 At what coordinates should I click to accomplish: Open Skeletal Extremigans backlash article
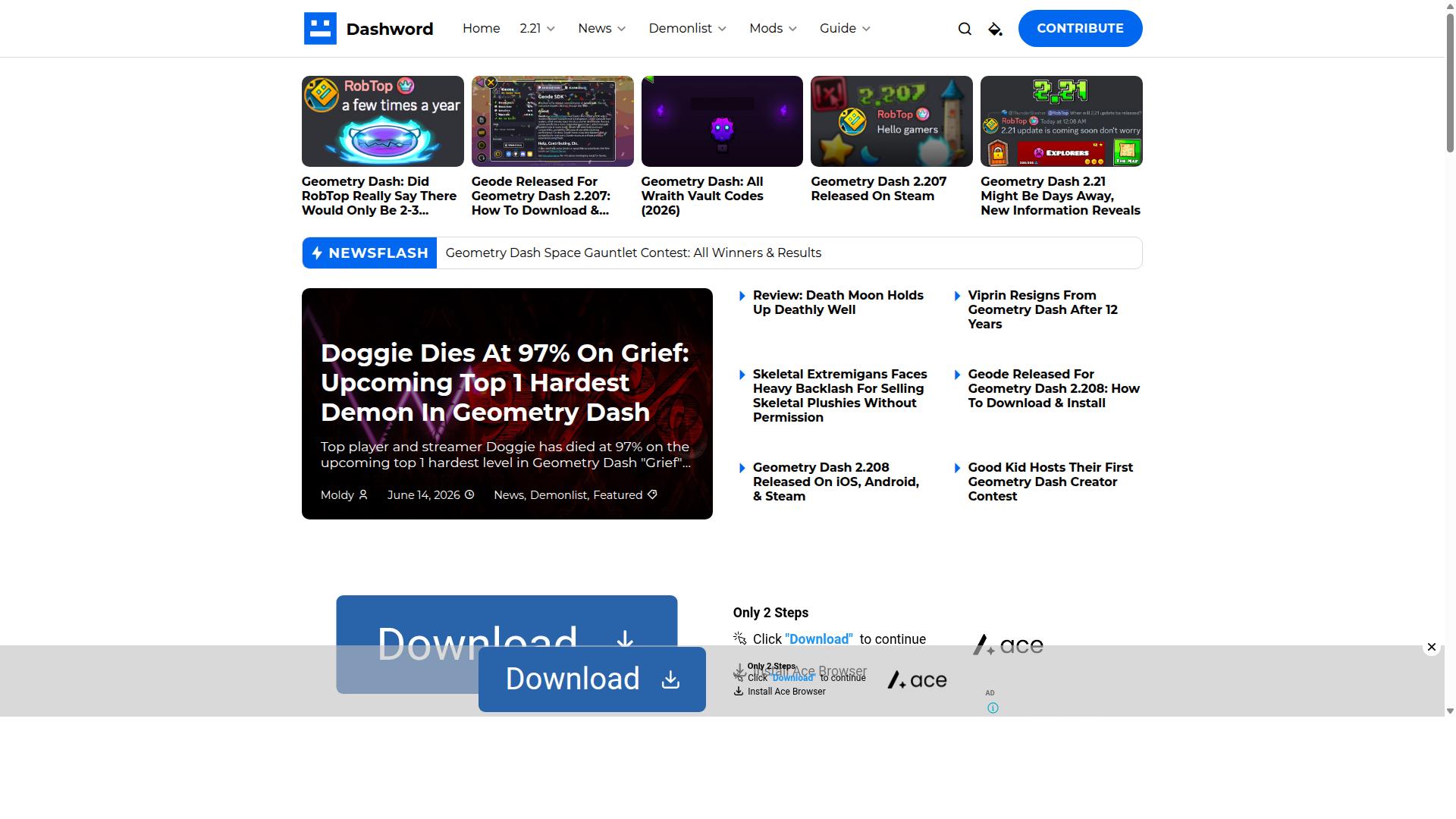(x=839, y=396)
